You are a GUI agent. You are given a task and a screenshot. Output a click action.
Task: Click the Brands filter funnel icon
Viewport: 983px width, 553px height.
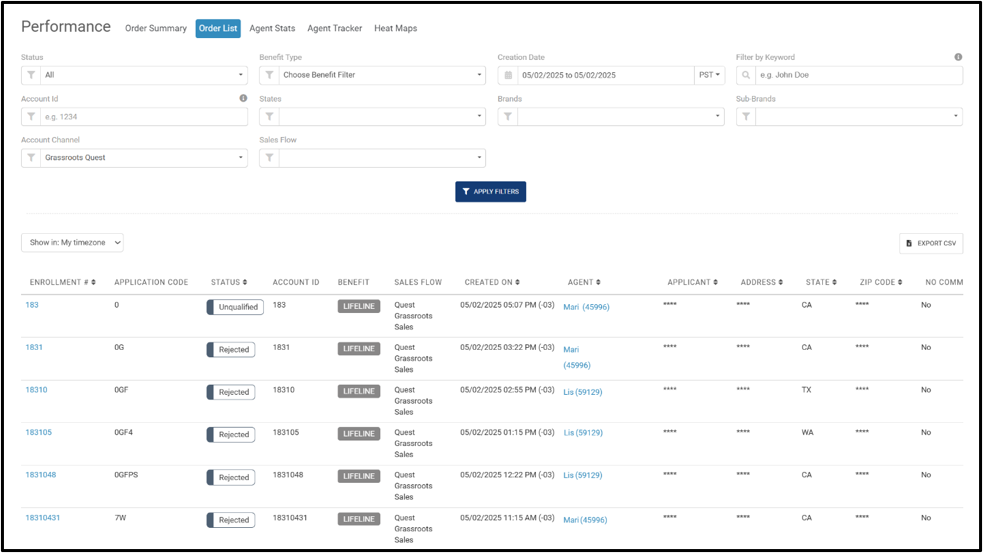(x=508, y=117)
